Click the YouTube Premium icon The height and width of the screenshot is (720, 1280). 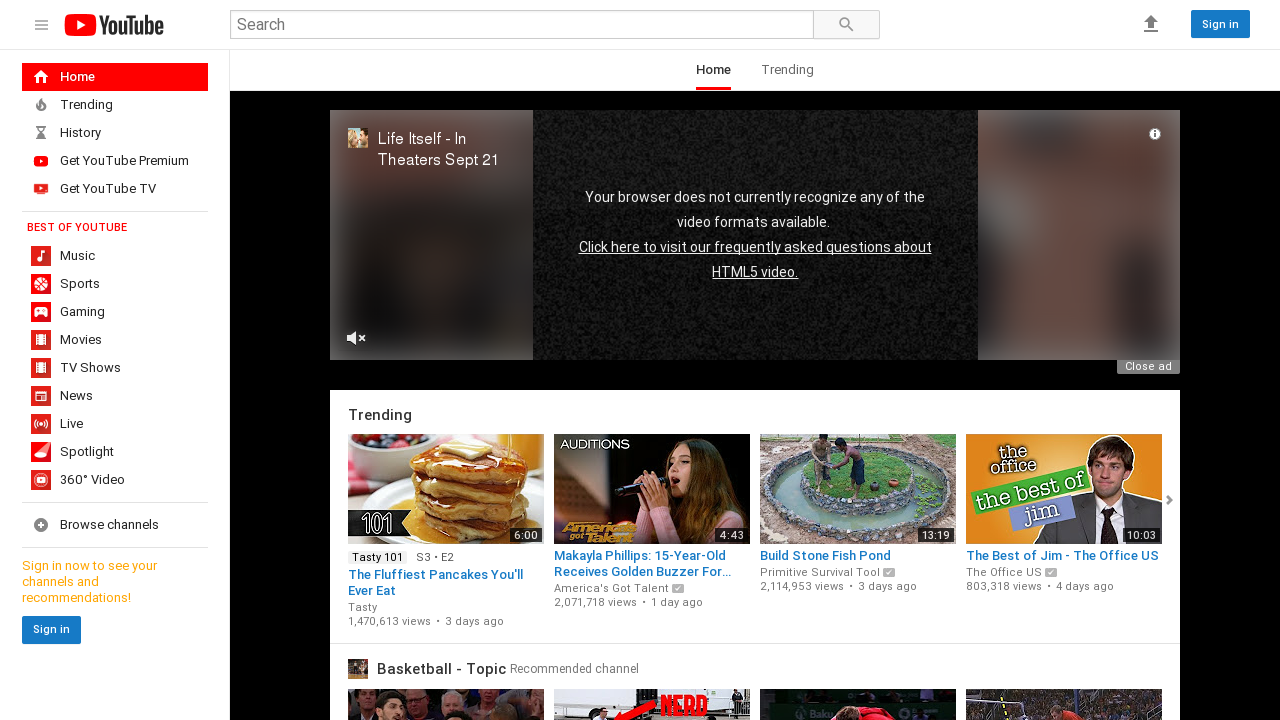pyautogui.click(x=41, y=161)
